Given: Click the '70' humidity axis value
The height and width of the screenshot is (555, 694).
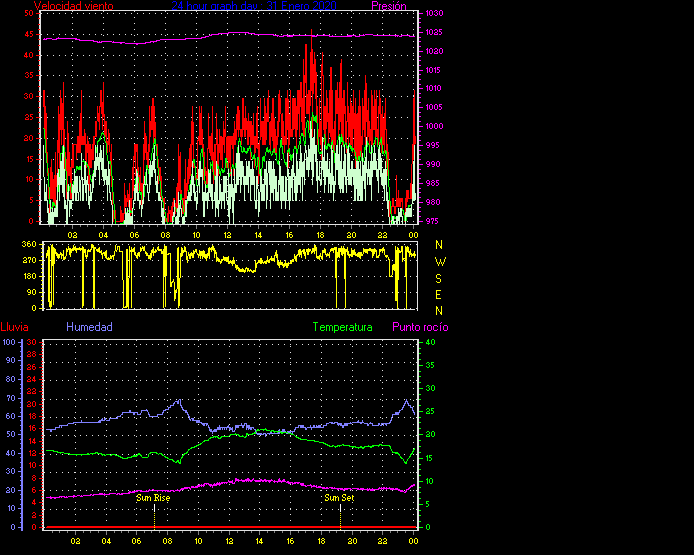Looking at the screenshot, I should coord(10,398).
